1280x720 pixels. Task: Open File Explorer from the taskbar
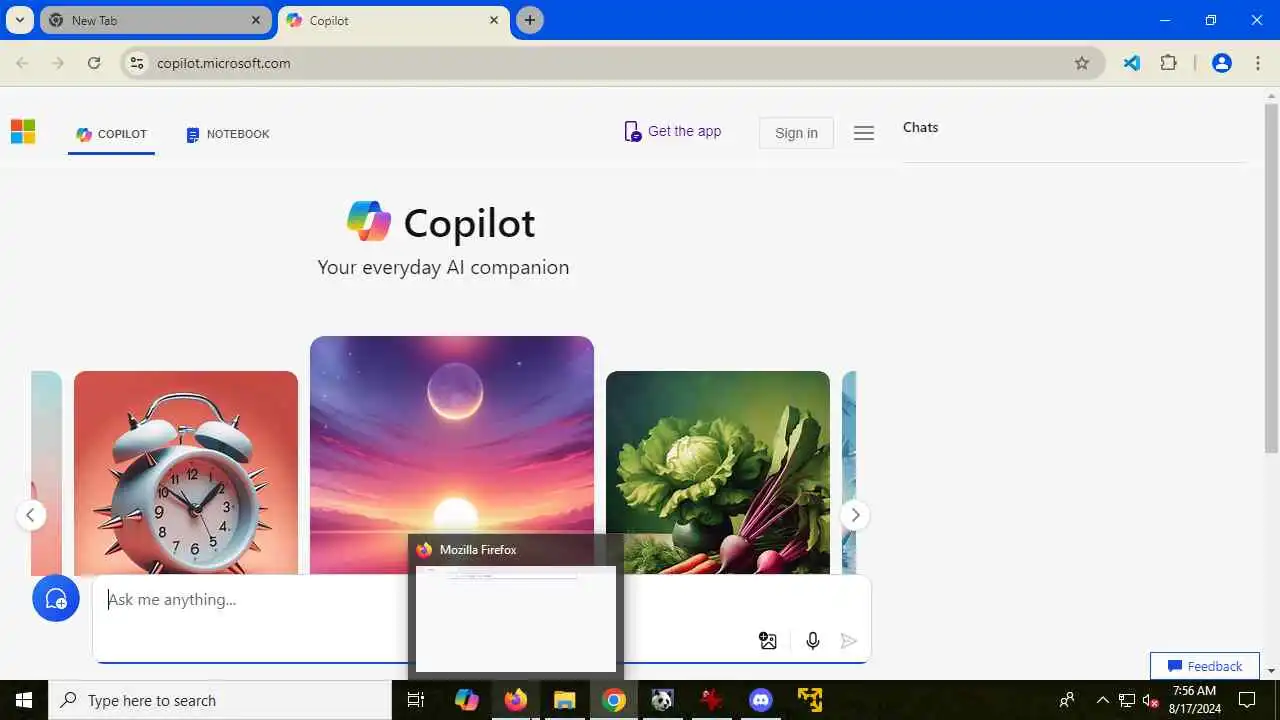tap(565, 700)
